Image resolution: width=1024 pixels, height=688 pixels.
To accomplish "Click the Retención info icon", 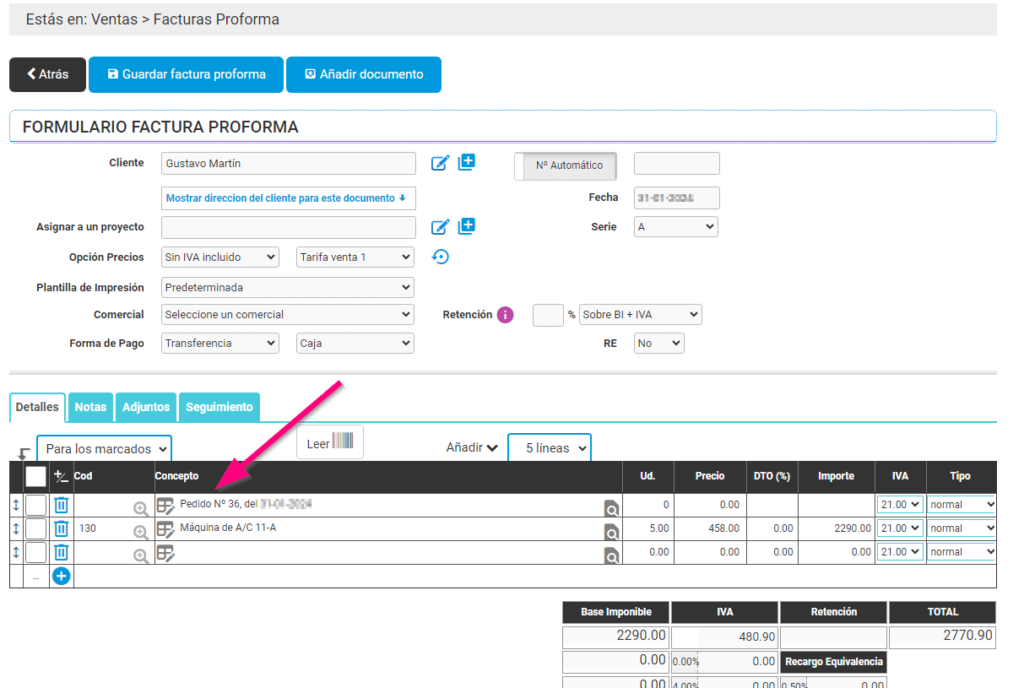I will point(506,314).
